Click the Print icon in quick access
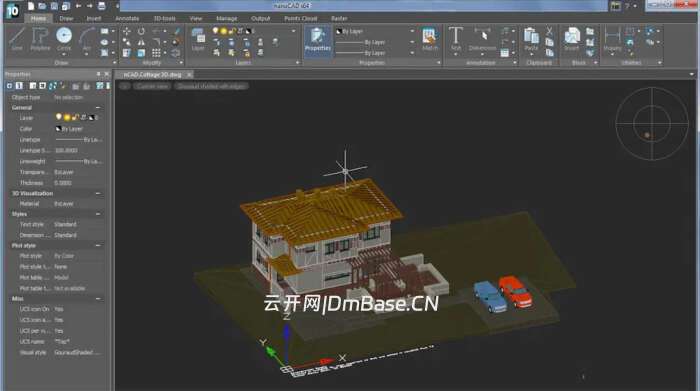 click(102, 6)
